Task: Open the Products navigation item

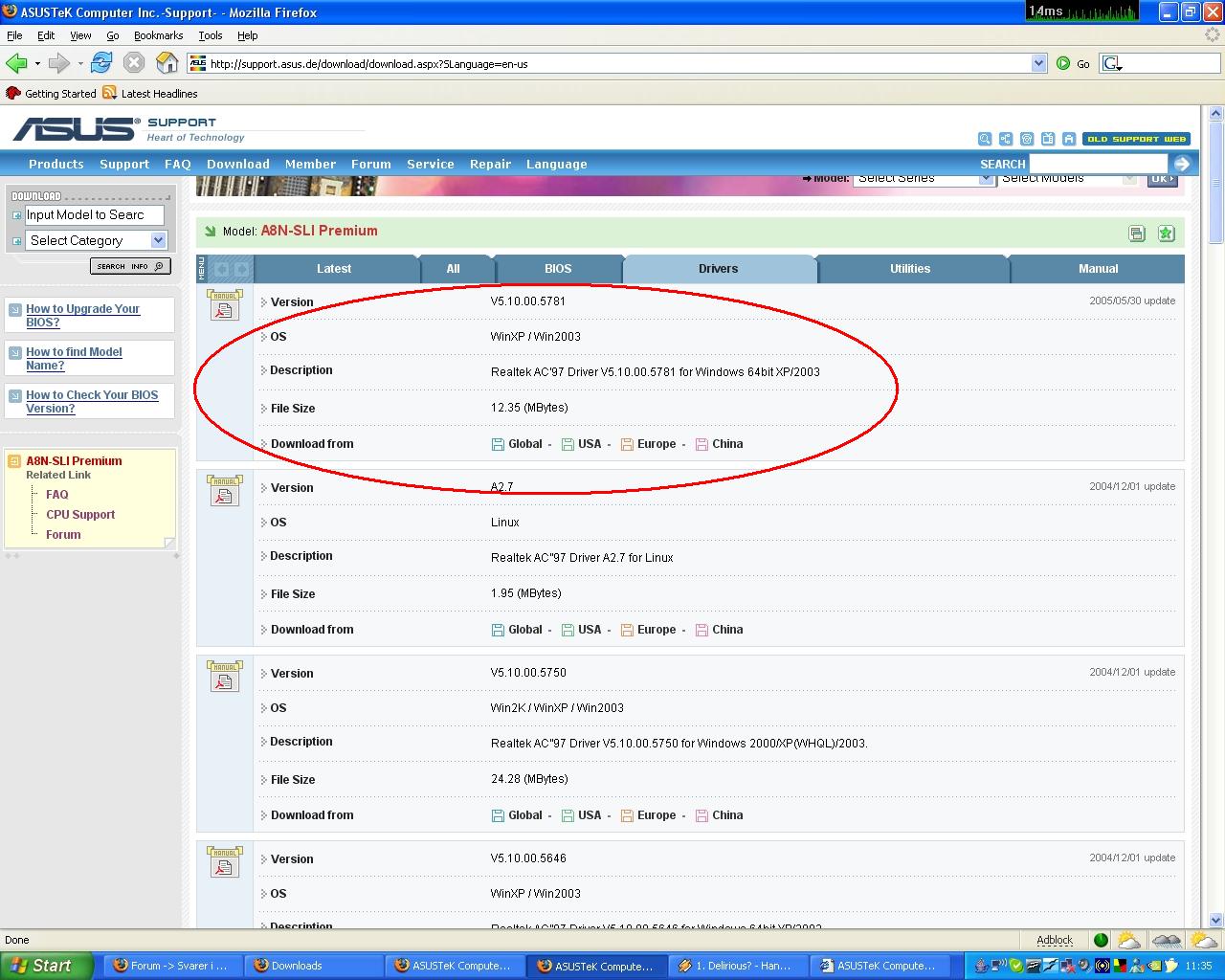Action: tap(56, 164)
